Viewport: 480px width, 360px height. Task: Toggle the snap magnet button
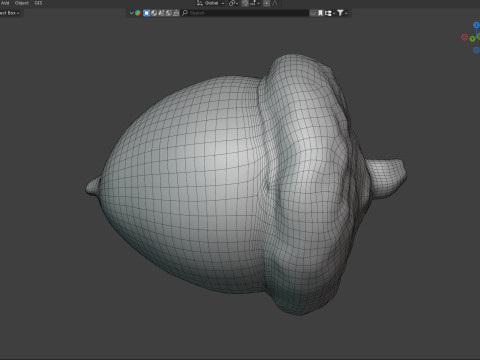(245, 3)
